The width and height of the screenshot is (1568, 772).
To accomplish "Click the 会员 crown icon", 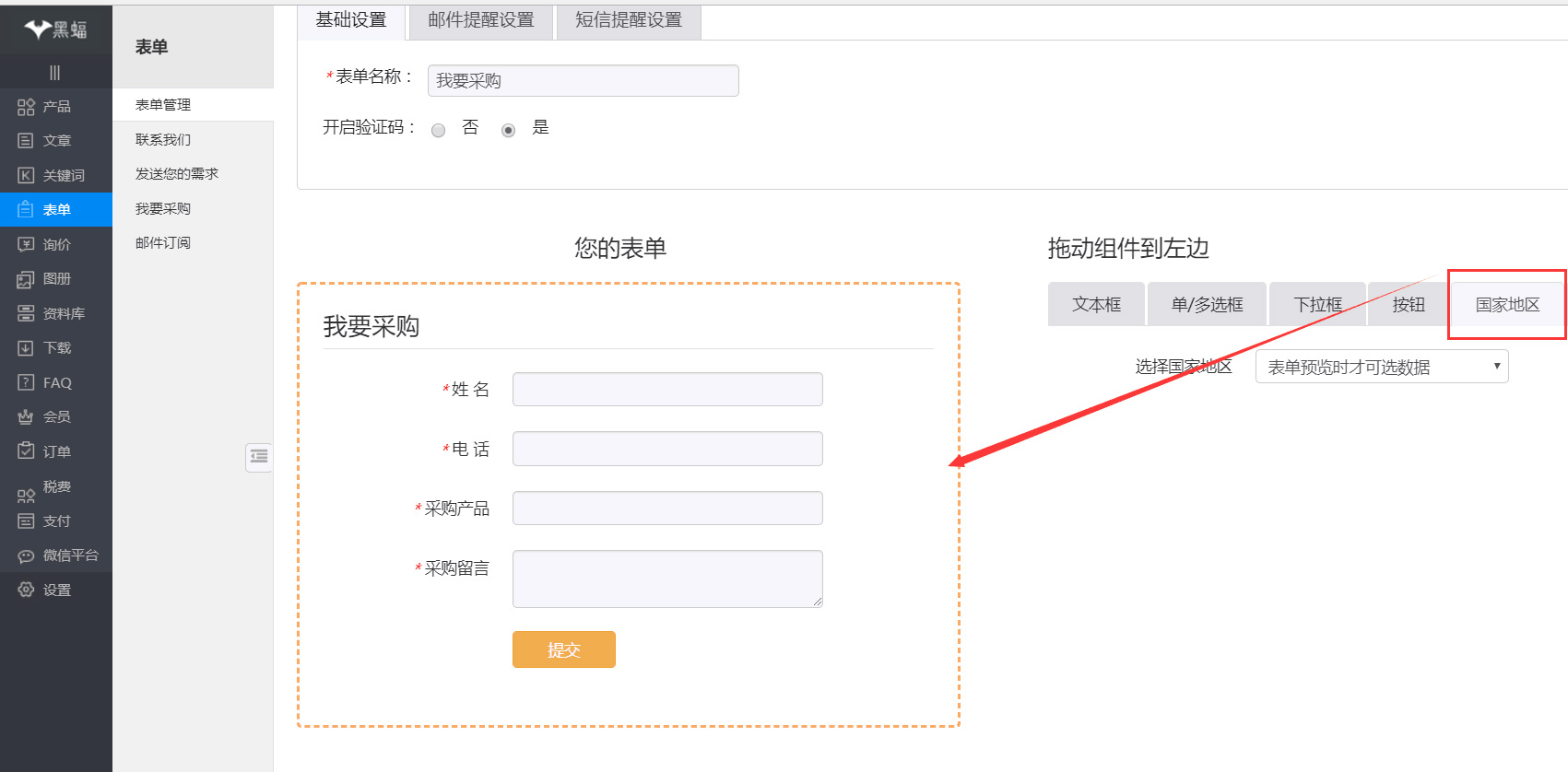I will coord(26,417).
